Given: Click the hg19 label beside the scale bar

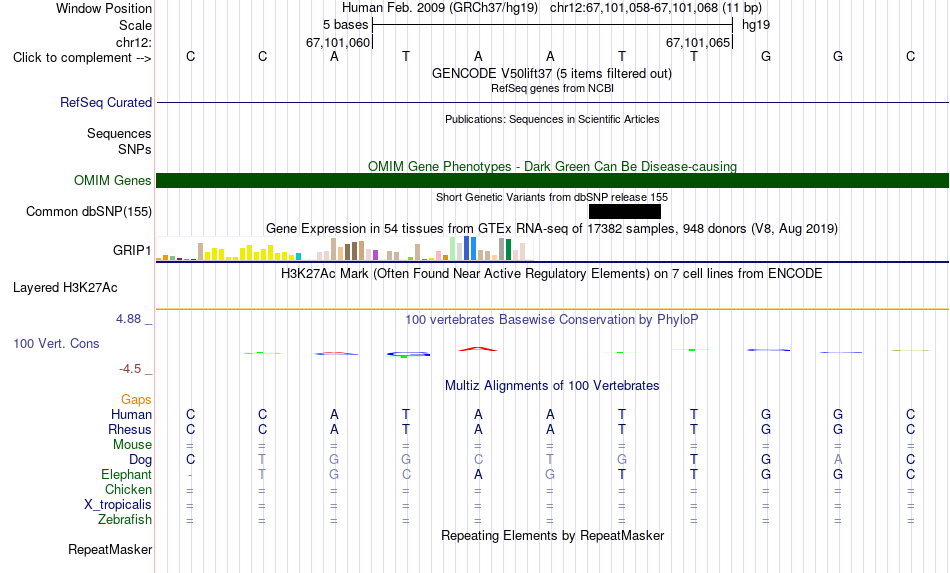Looking at the screenshot, I should (756, 25).
